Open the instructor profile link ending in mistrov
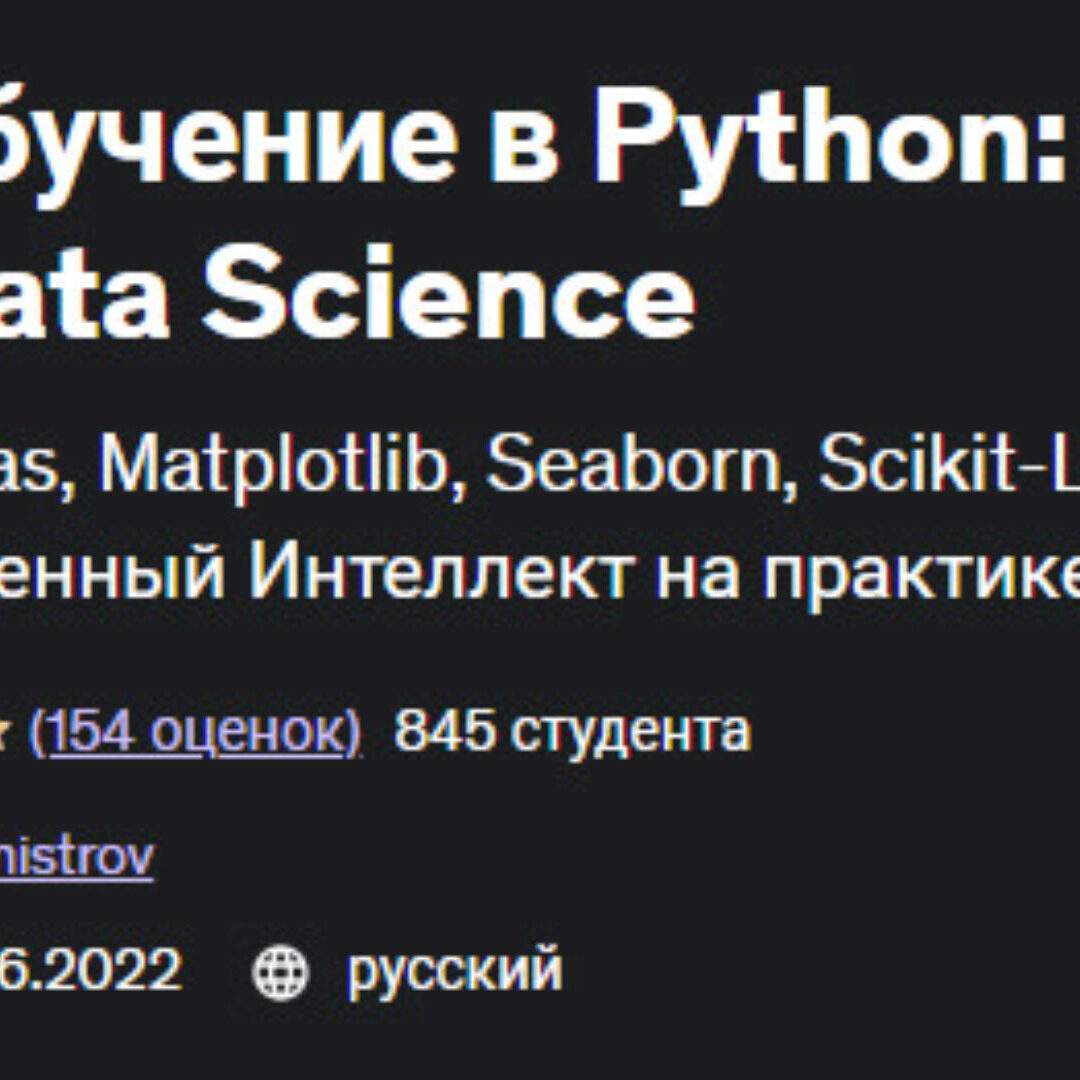This screenshot has width=1080, height=1080. [76, 857]
